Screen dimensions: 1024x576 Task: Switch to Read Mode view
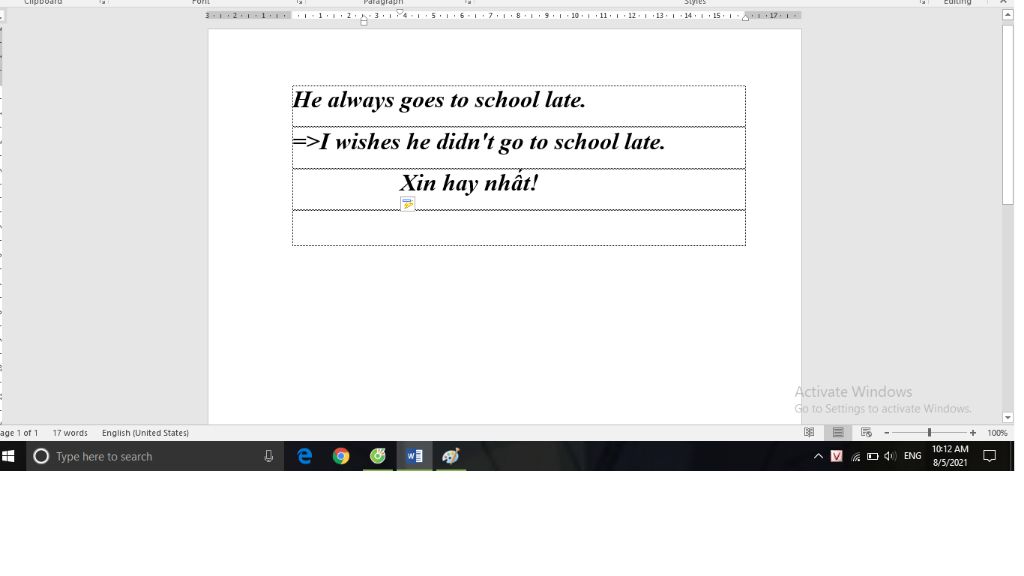coord(808,432)
